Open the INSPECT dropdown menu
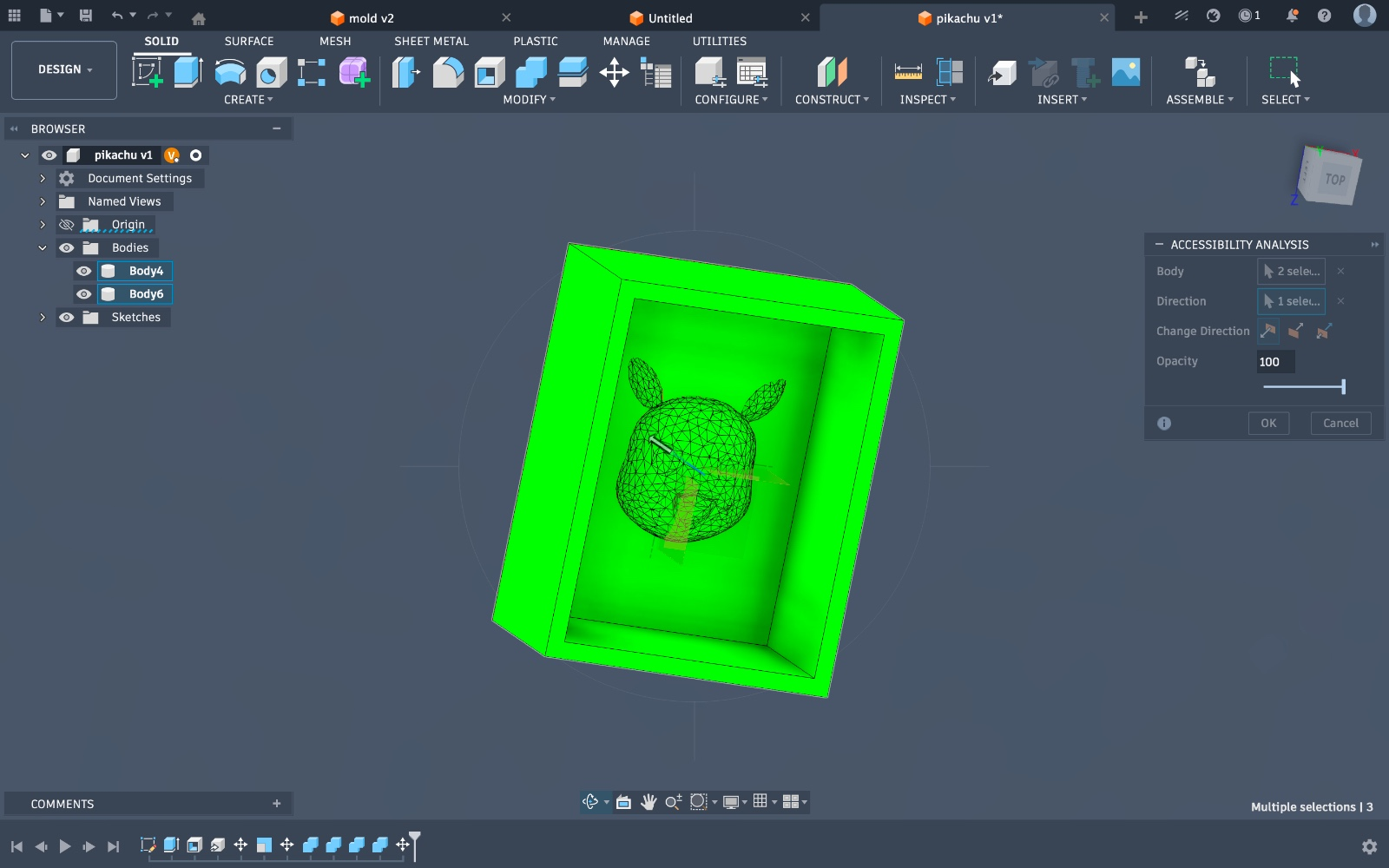Screen dimensions: 1389x868 tap(928, 100)
